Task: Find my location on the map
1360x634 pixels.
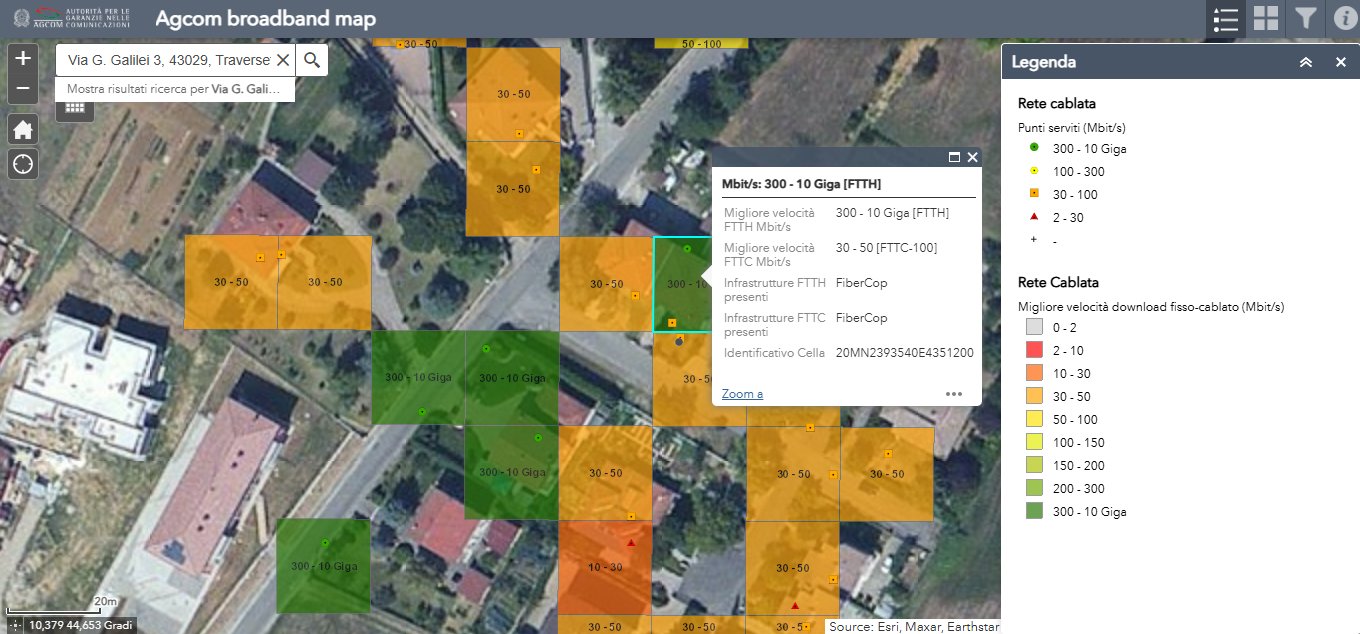Action: [x=23, y=163]
